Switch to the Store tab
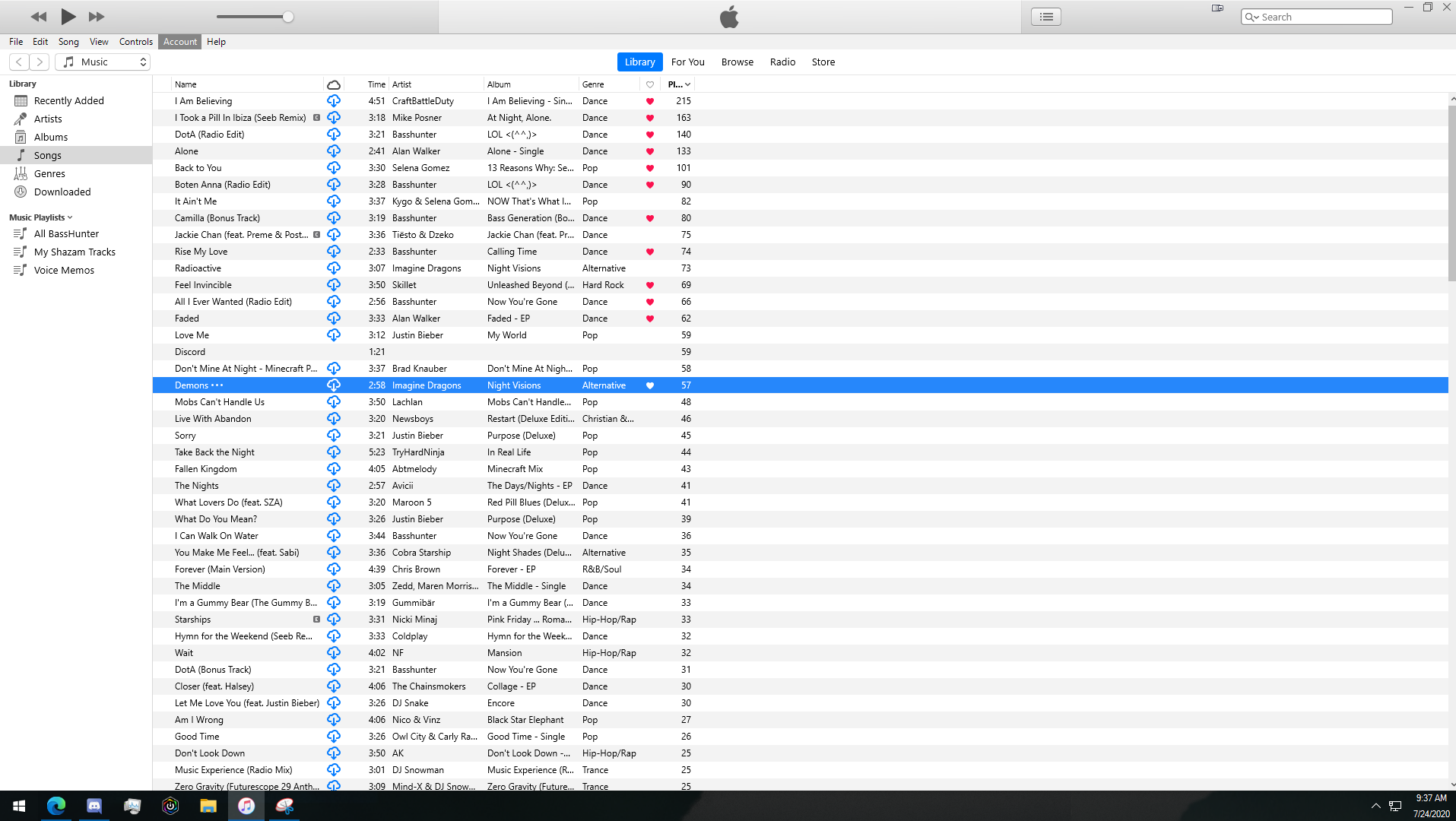 [823, 62]
